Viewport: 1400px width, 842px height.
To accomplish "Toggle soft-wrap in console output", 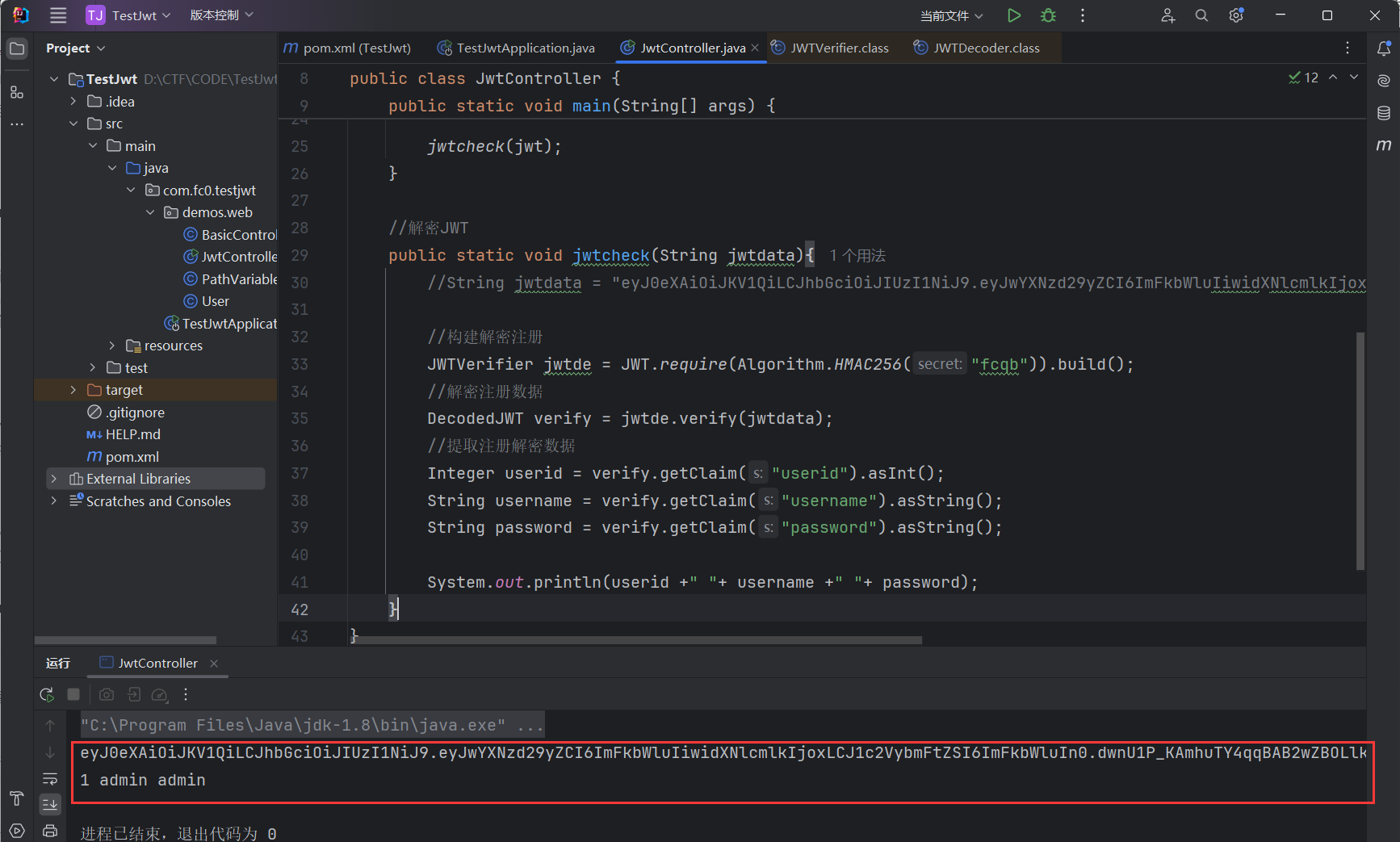I will tap(50, 779).
